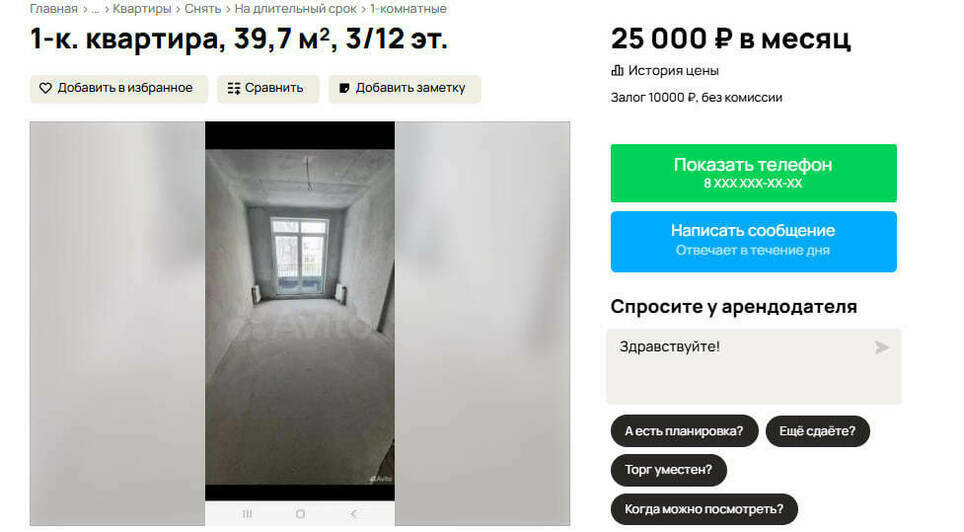Click the compare icon next to Сравнить
Viewport: 964px width, 532px height.
234,89
